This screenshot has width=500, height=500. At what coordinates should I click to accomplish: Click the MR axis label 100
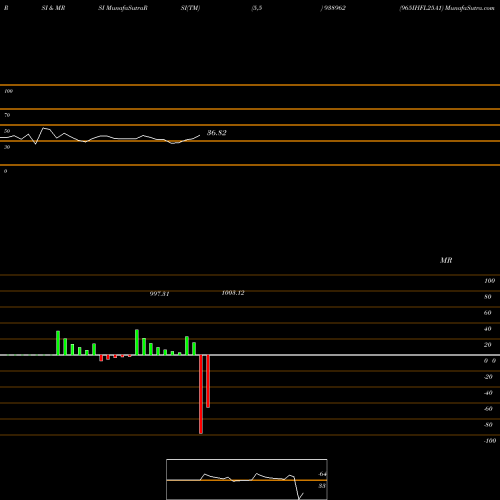(490, 281)
